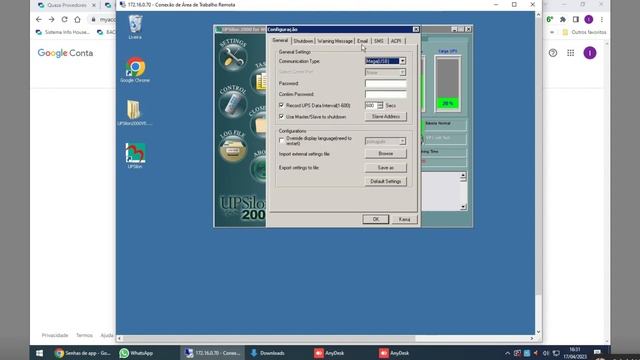
Task: Open the Recycle Bin on remote desktop
Action: pos(135,27)
